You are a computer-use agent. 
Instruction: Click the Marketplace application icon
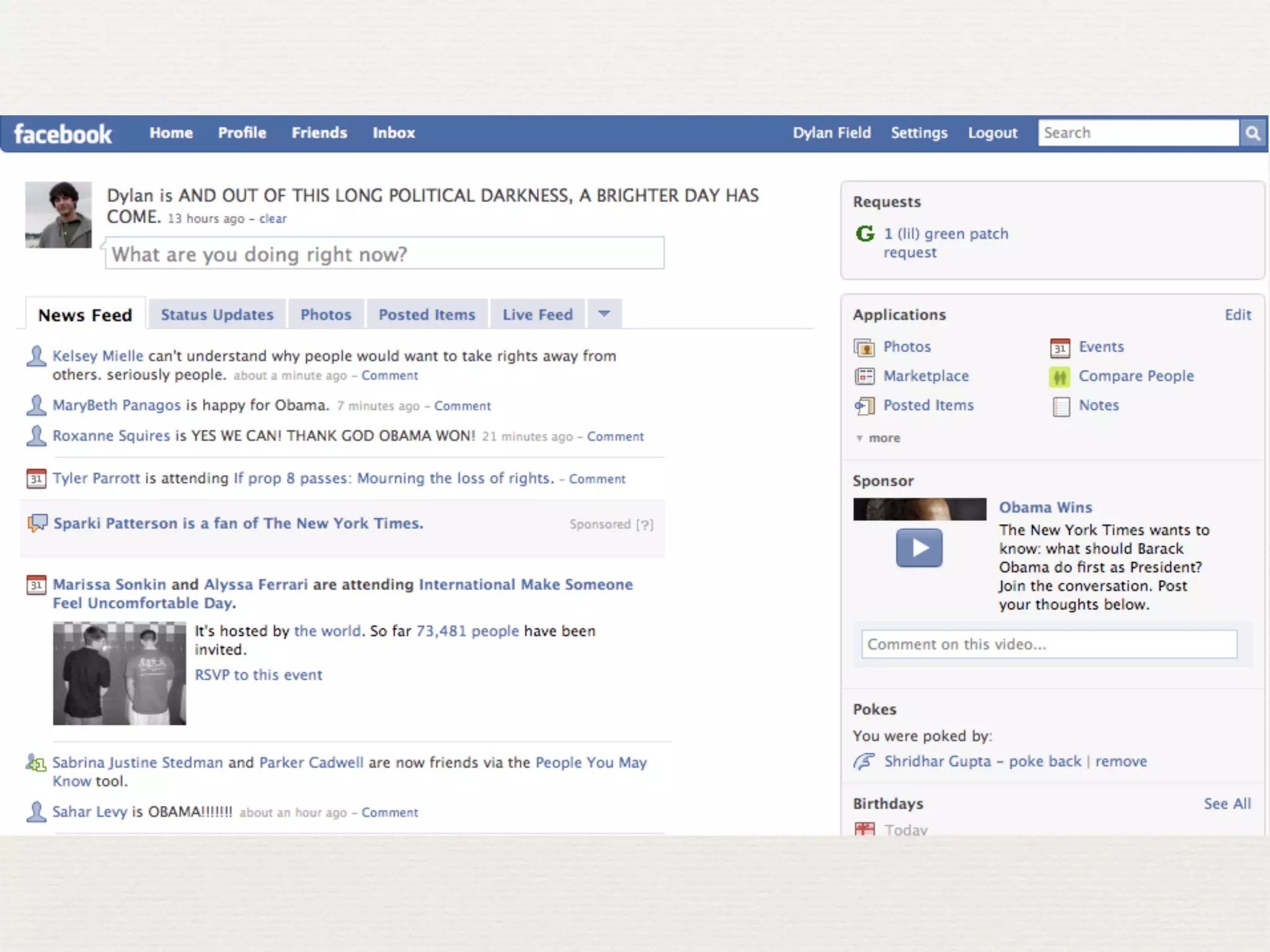tap(864, 376)
